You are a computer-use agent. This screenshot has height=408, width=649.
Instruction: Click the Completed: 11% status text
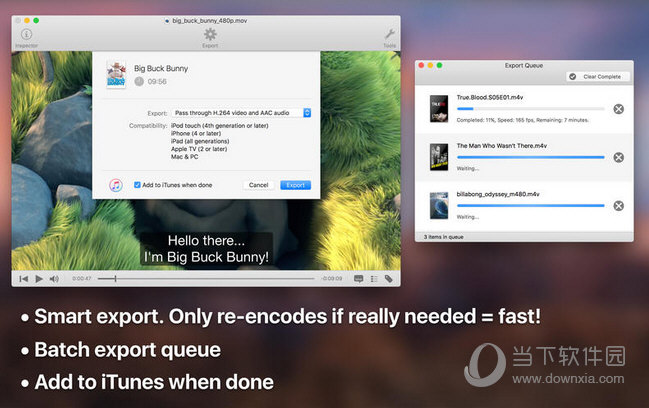[x=522, y=120]
